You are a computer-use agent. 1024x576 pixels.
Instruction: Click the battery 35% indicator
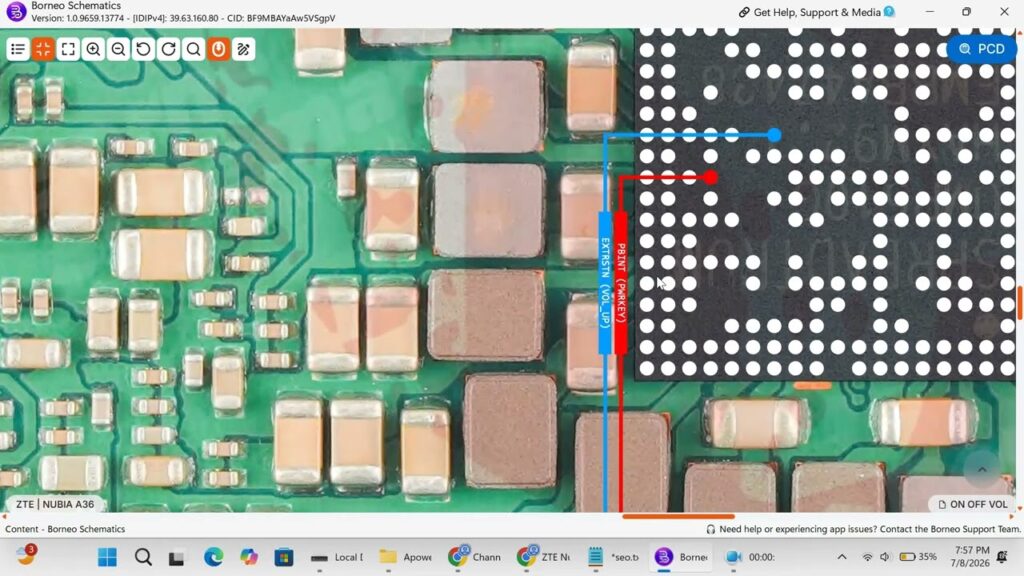click(x=918, y=557)
